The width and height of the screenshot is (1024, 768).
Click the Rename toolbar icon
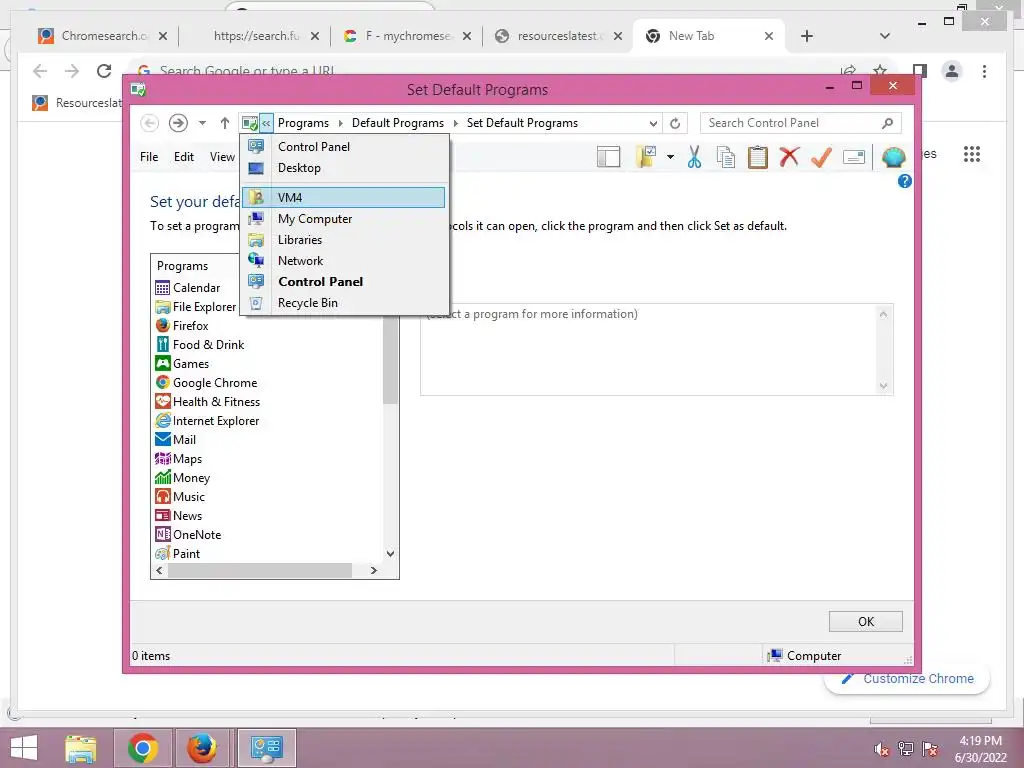[854, 157]
